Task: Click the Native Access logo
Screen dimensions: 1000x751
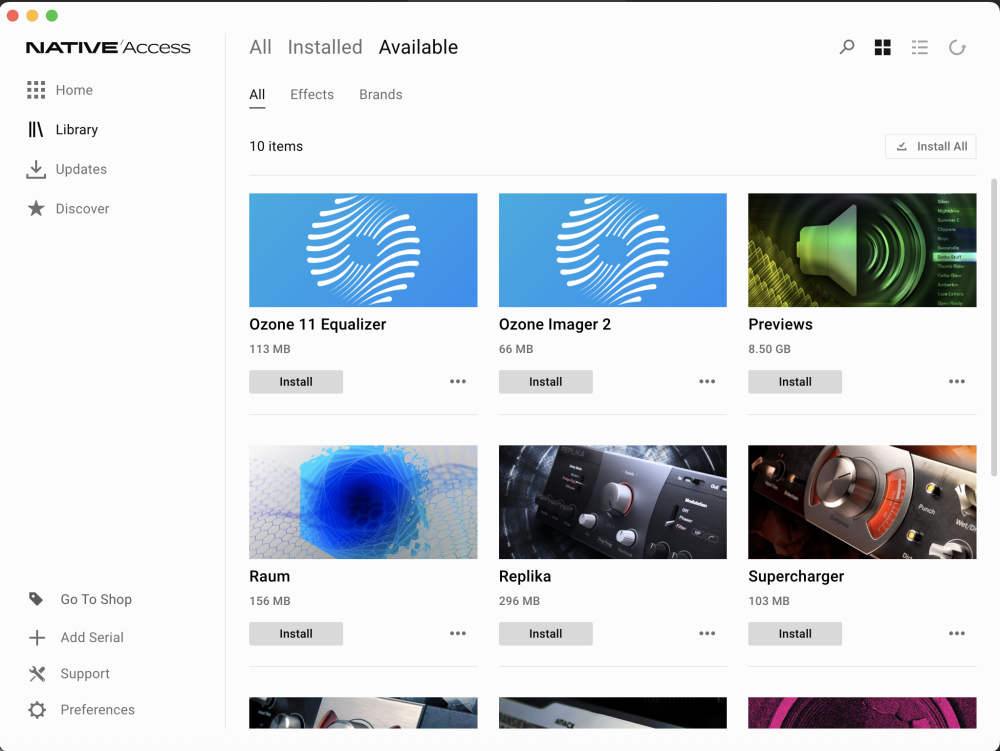Action: [x=108, y=47]
